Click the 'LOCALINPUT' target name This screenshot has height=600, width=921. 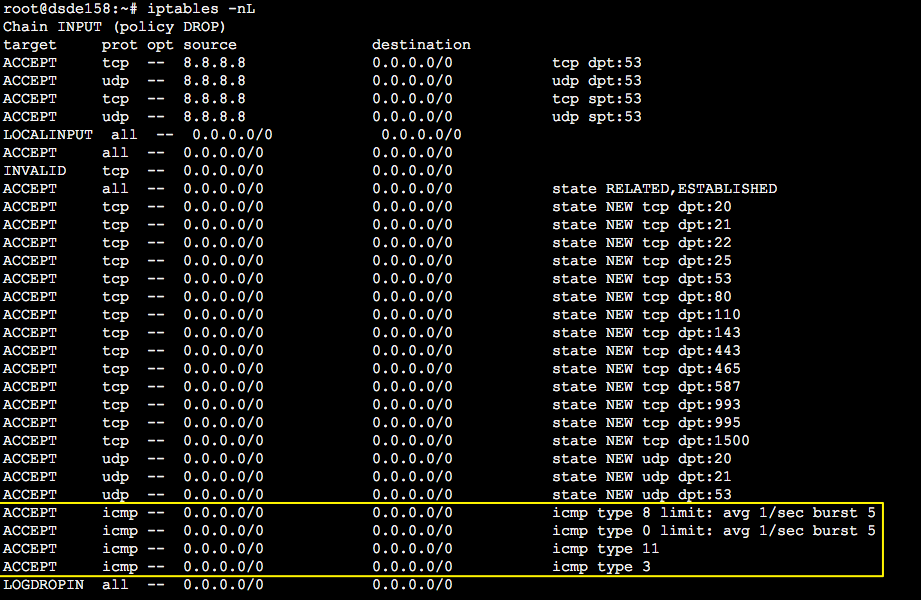[x=48, y=135]
